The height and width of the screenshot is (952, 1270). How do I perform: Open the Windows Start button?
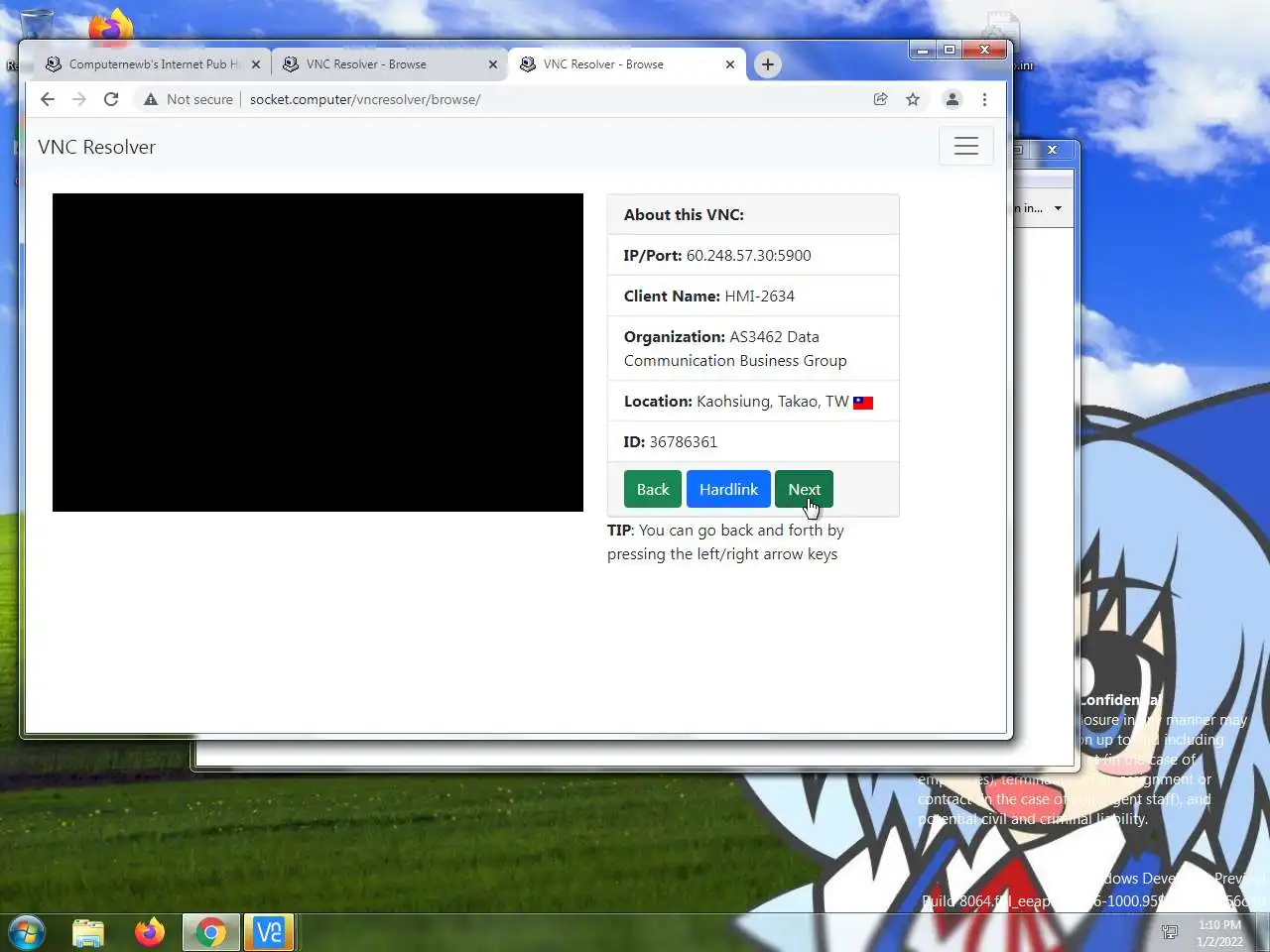point(27,932)
